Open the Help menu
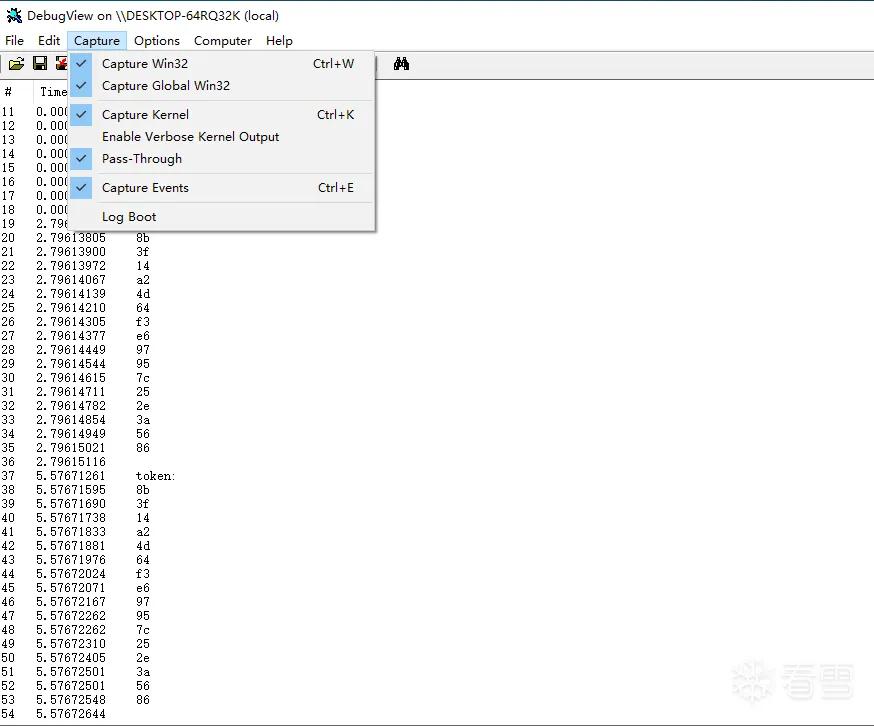874x726 pixels. pos(279,41)
